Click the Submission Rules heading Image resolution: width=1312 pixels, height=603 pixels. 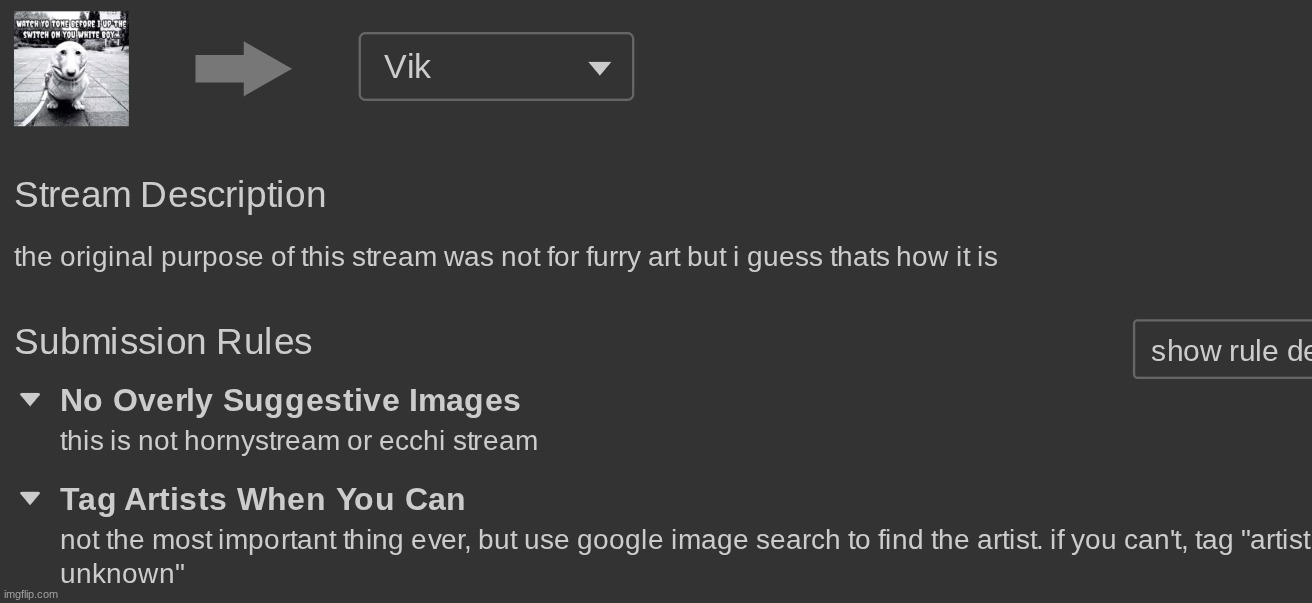pos(163,342)
